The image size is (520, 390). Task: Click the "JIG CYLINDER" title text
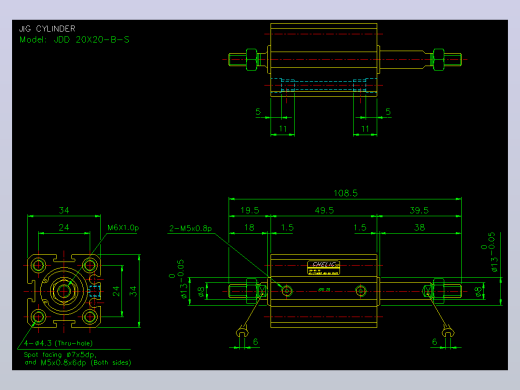pos(47,29)
